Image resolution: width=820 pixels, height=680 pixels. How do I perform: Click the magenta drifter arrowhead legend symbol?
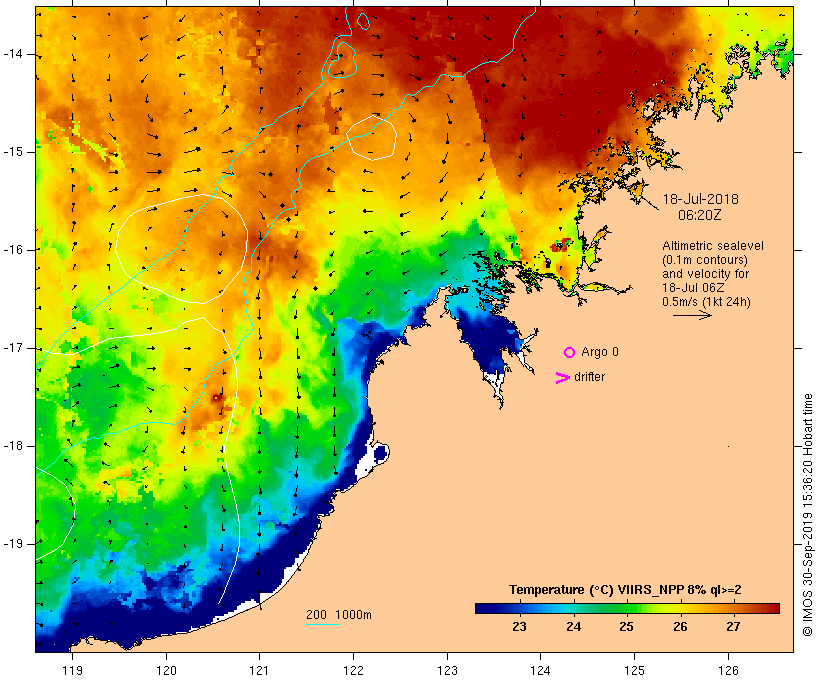[563, 378]
